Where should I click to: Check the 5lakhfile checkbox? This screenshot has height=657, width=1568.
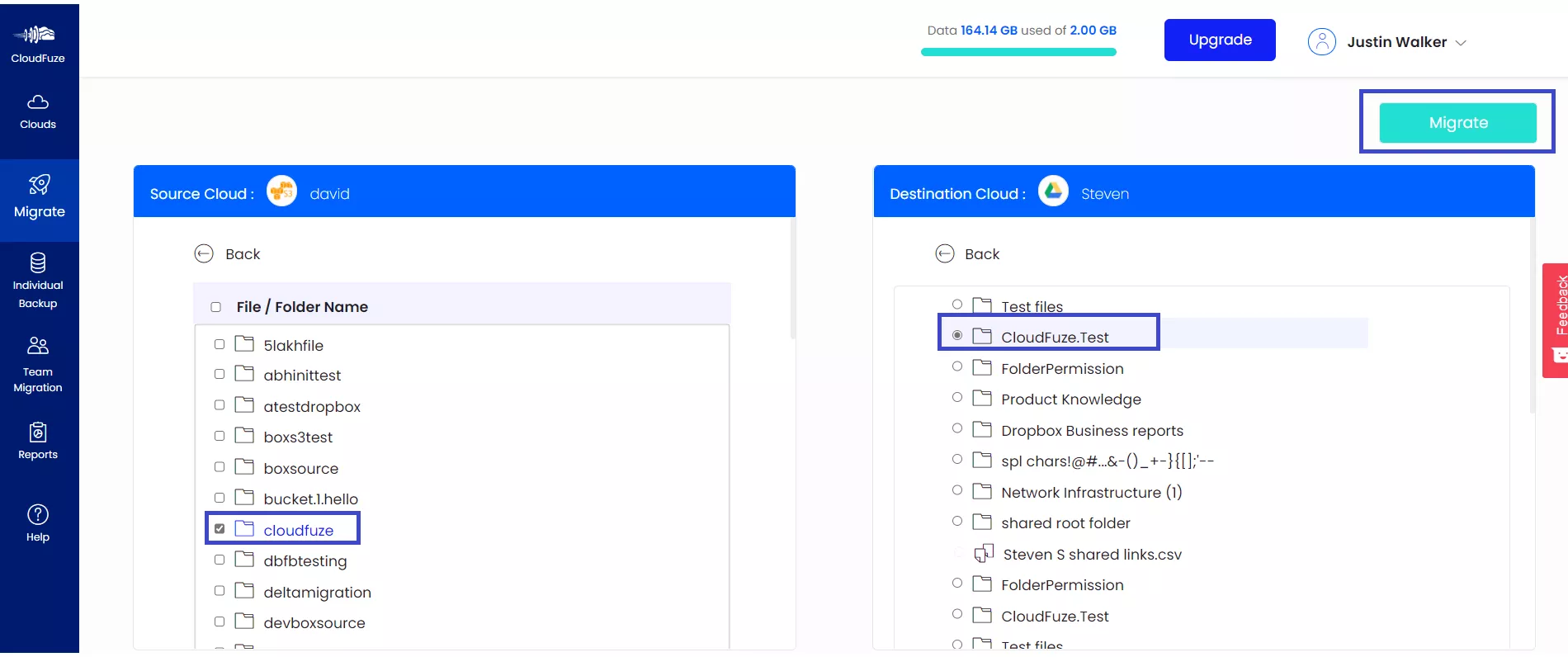click(220, 344)
